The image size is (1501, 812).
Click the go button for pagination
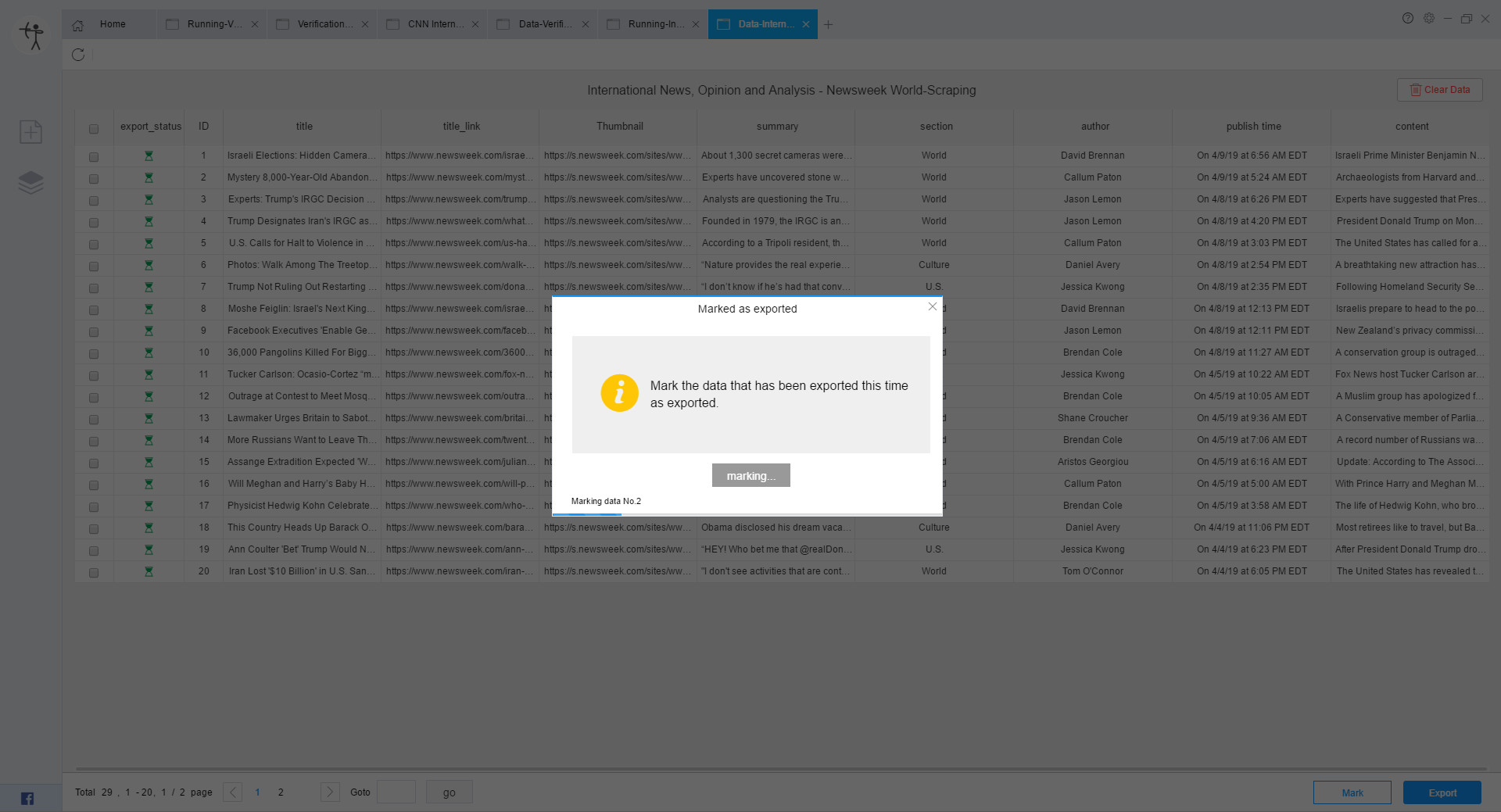(x=449, y=792)
